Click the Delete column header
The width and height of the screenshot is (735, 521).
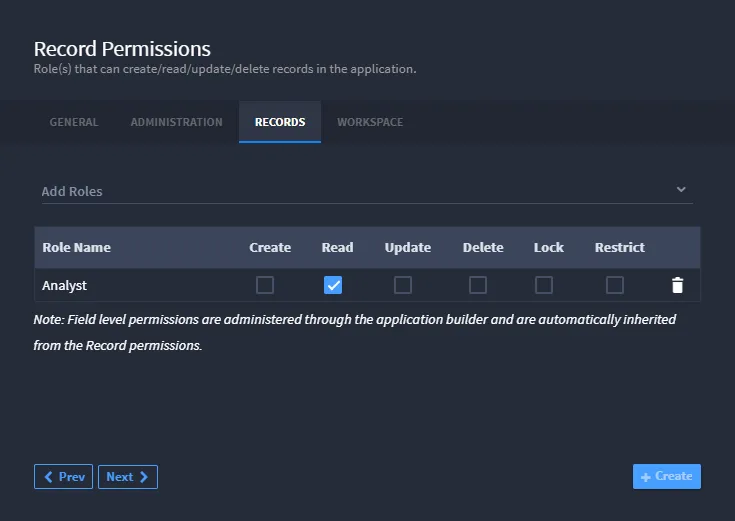point(483,247)
